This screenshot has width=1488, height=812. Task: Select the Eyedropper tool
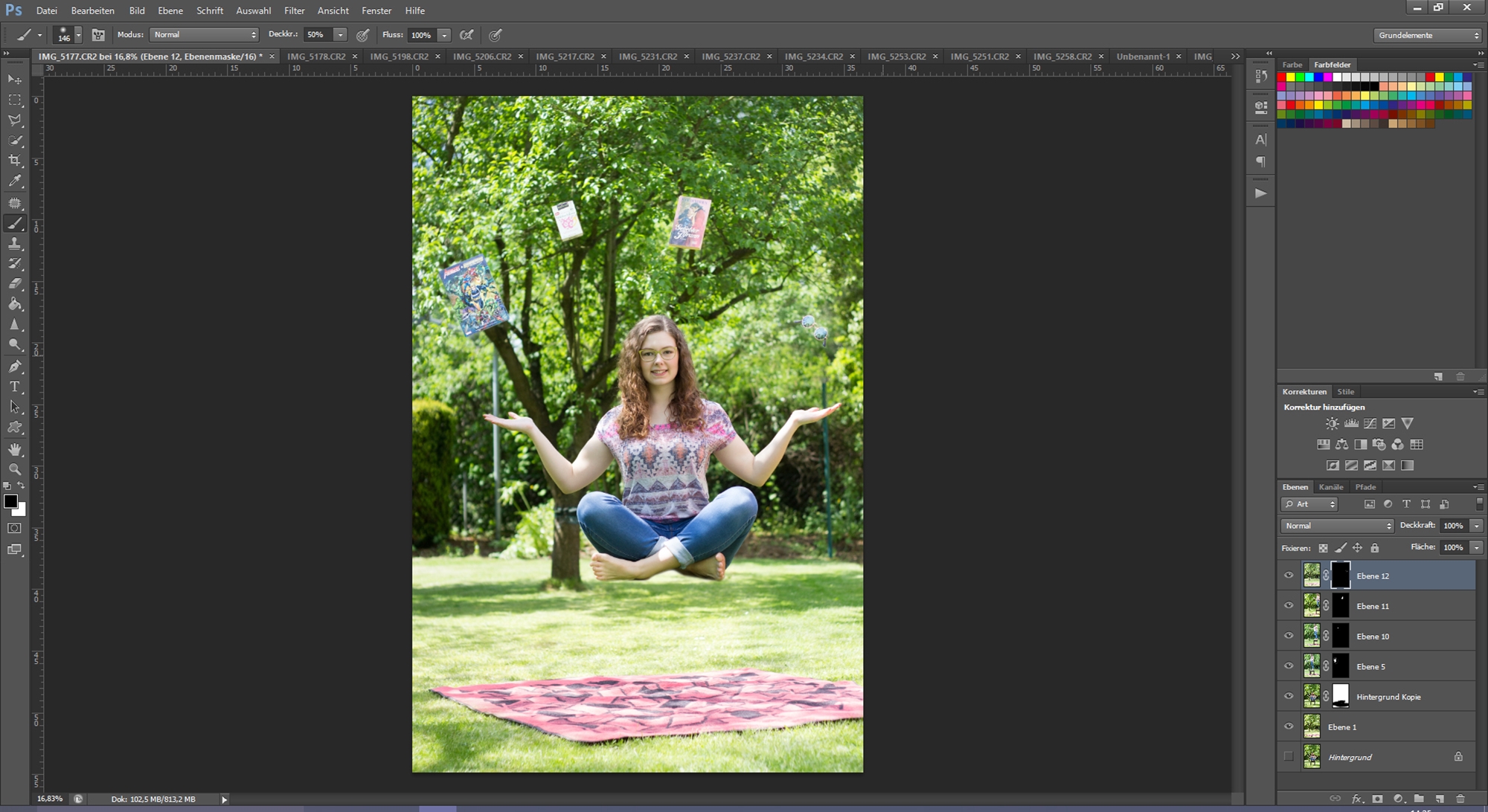(x=15, y=181)
